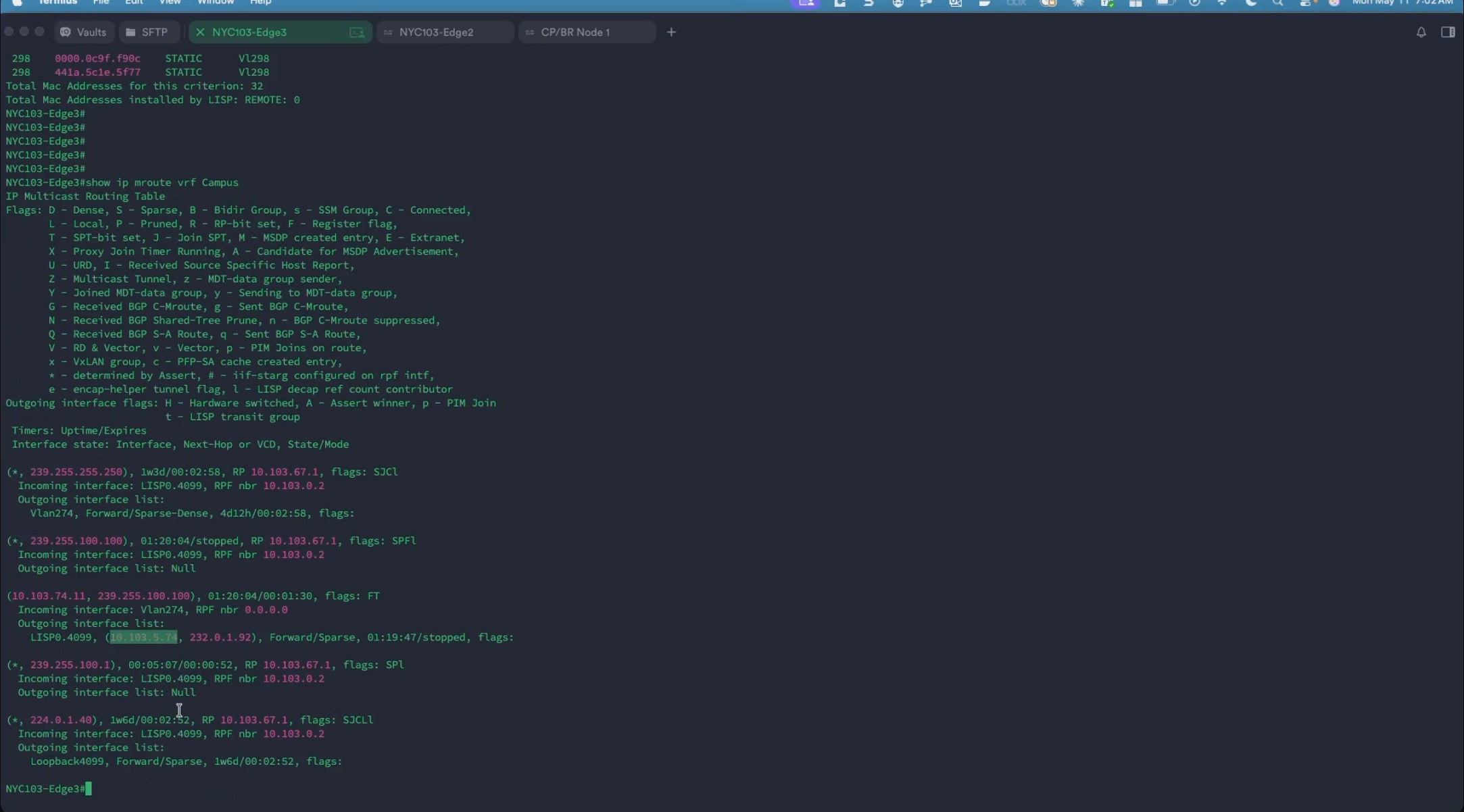Image resolution: width=1464 pixels, height=812 pixels.
Task: Click 'Total Mac Addresses installed by LISP: REMOTE: 0'
Action: (x=153, y=99)
